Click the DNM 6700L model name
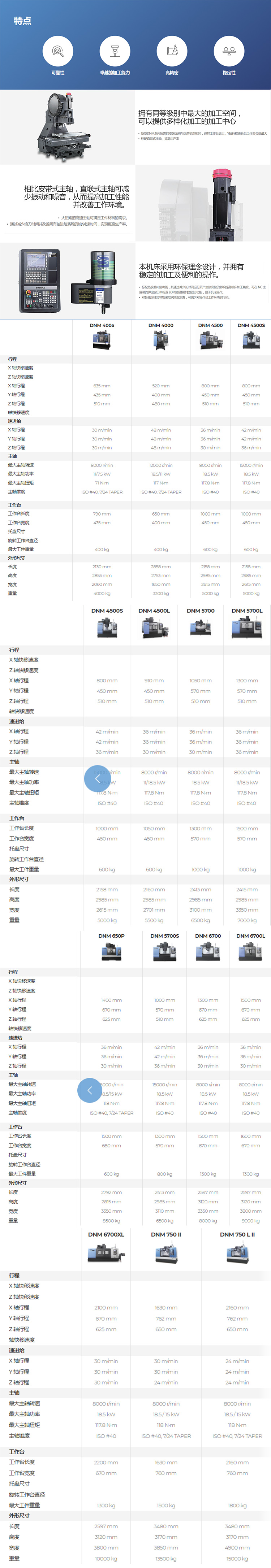 pos(250,935)
